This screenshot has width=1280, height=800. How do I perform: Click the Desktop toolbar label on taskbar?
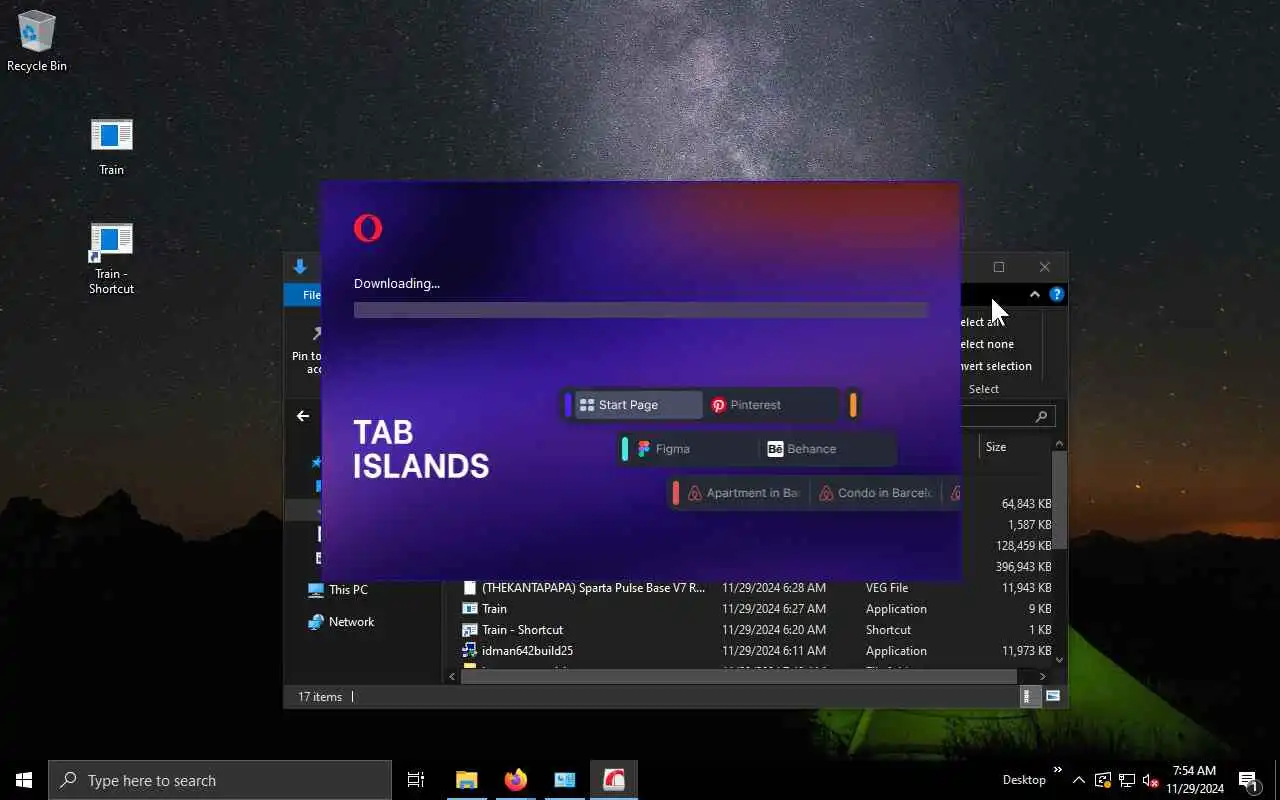1024,780
